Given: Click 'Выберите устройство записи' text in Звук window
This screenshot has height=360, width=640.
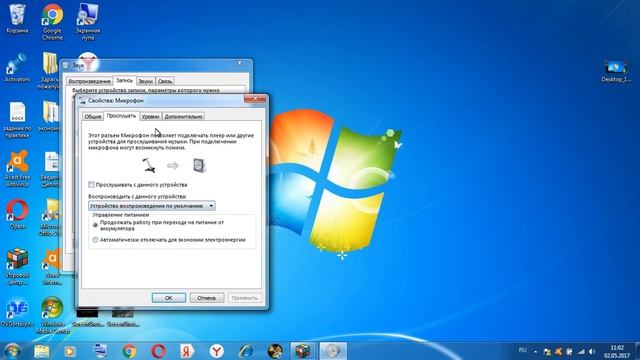Looking at the screenshot, I should pyautogui.click(x=146, y=90).
